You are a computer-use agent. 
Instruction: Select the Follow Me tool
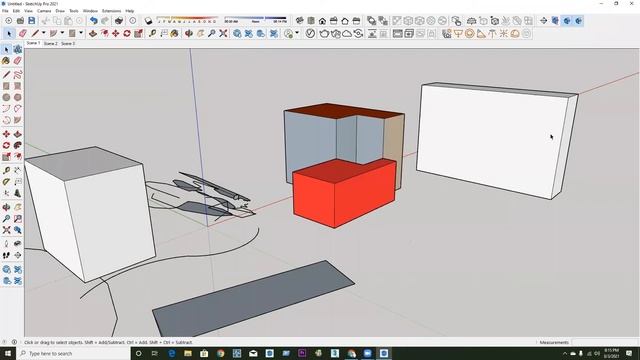(18, 145)
